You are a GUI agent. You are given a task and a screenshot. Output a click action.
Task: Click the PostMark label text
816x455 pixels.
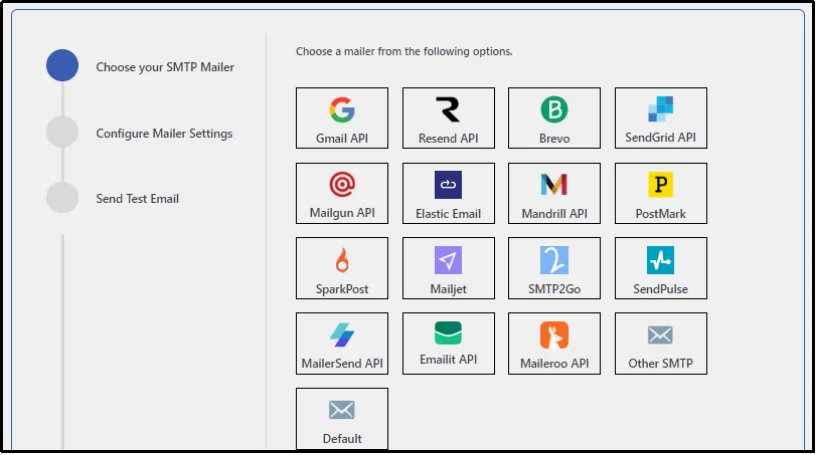coord(660,214)
